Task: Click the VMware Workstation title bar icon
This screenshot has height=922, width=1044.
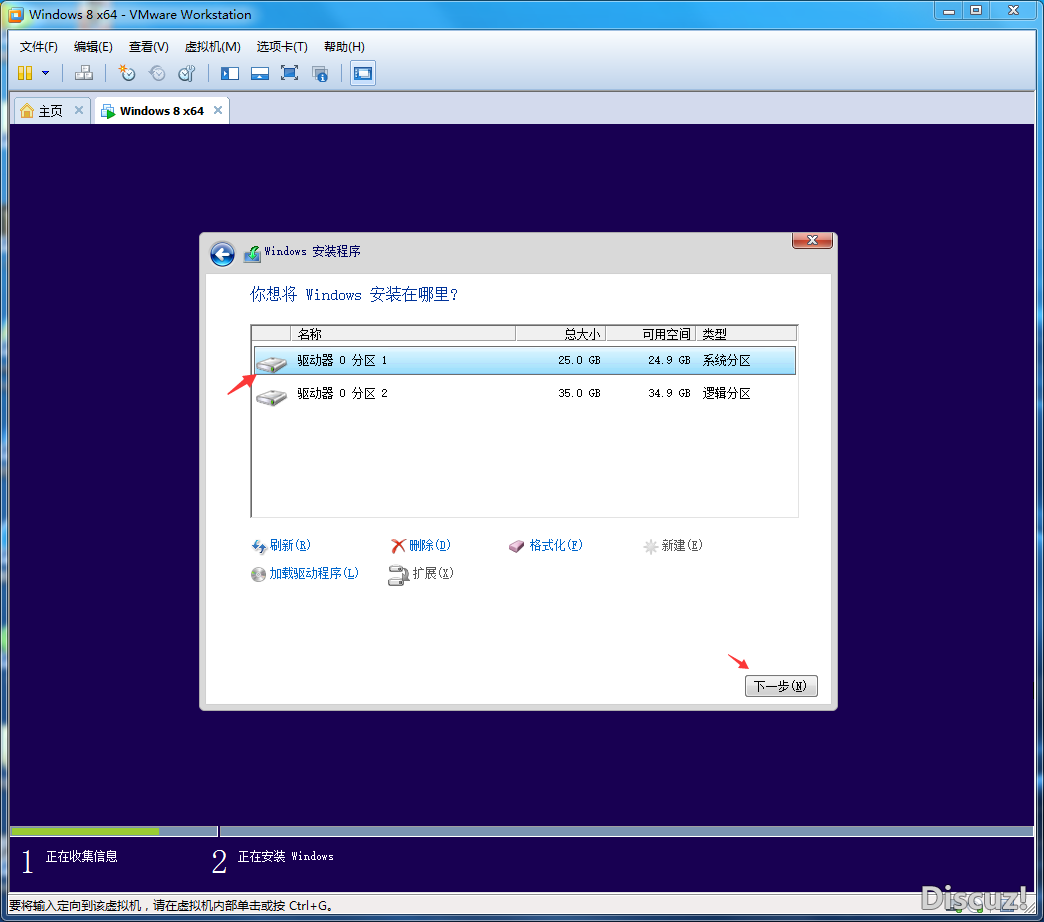Action: [16, 15]
